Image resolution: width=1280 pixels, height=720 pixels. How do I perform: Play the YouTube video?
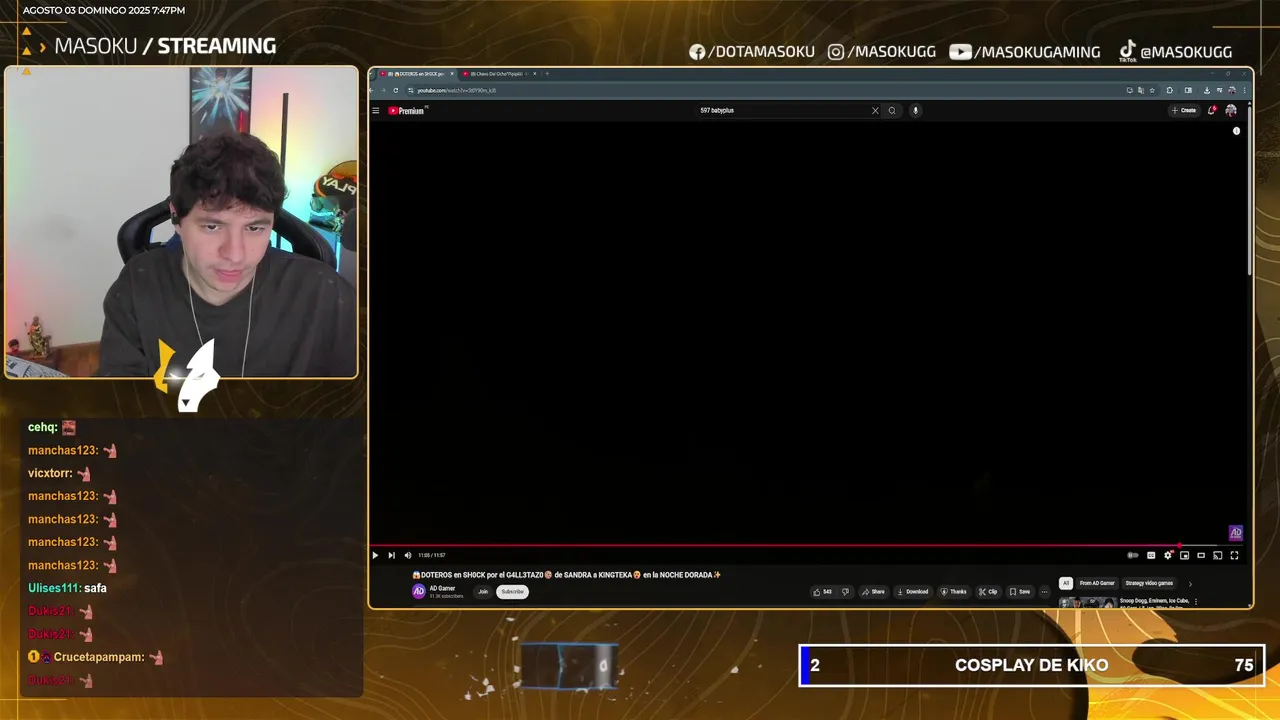375,555
